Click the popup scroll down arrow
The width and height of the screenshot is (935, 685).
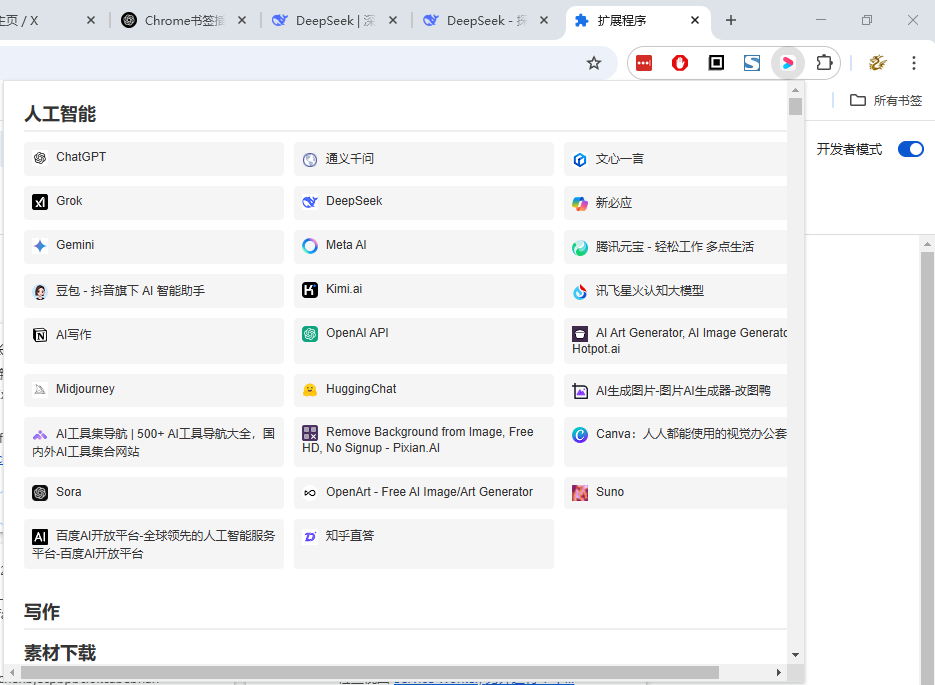click(x=795, y=655)
